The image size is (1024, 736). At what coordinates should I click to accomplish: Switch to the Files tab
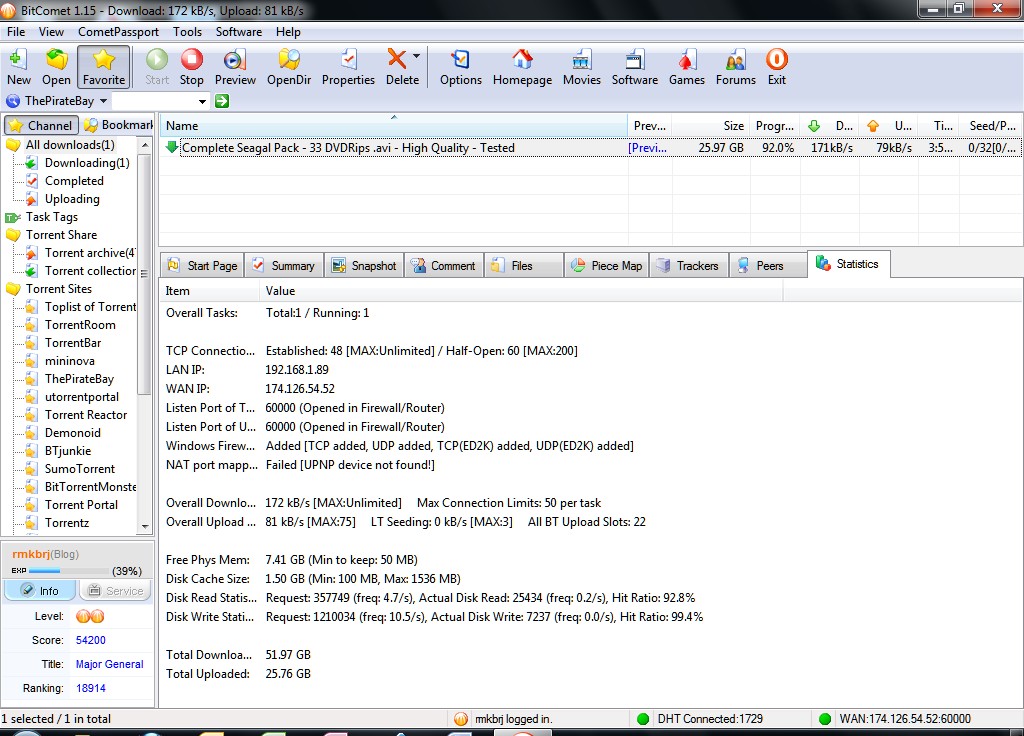click(x=524, y=266)
